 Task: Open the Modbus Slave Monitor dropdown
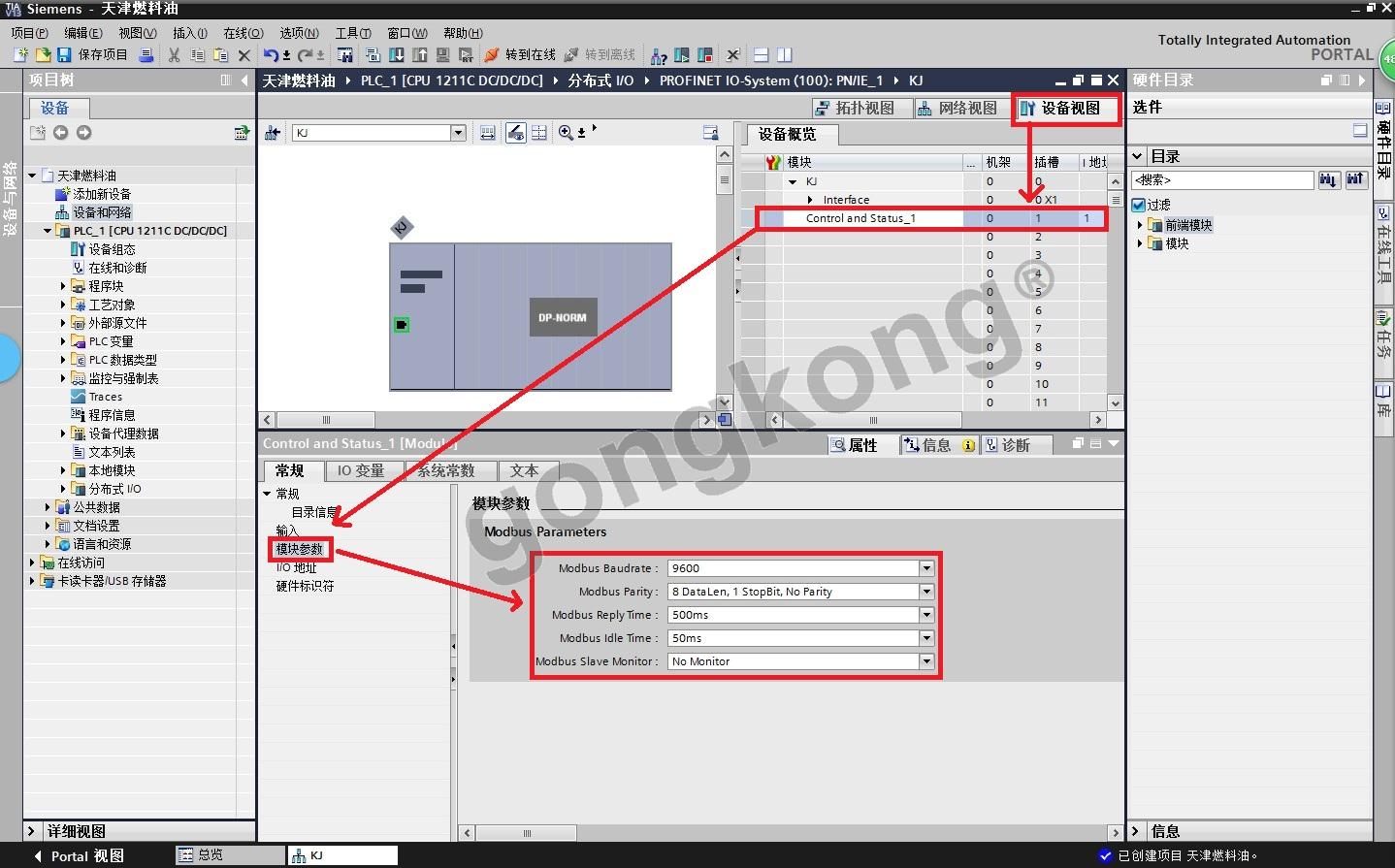coord(926,661)
